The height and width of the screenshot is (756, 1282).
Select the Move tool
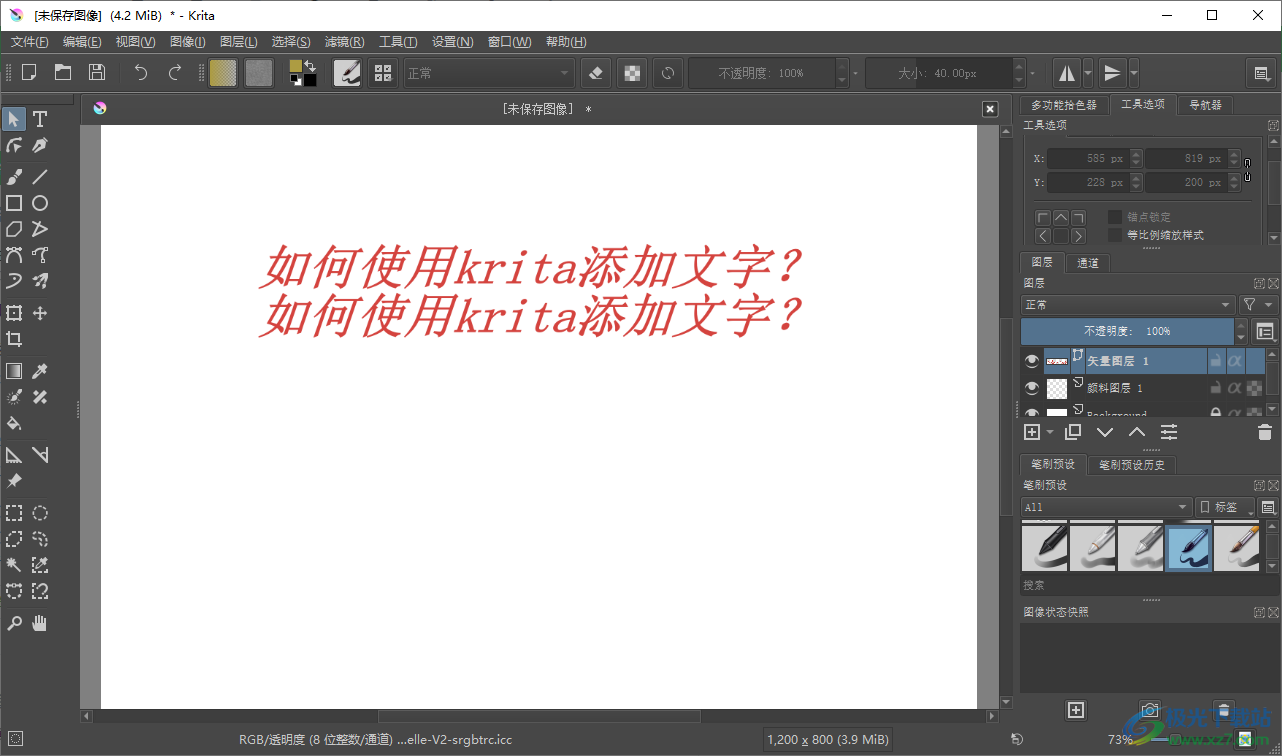[x=40, y=313]
